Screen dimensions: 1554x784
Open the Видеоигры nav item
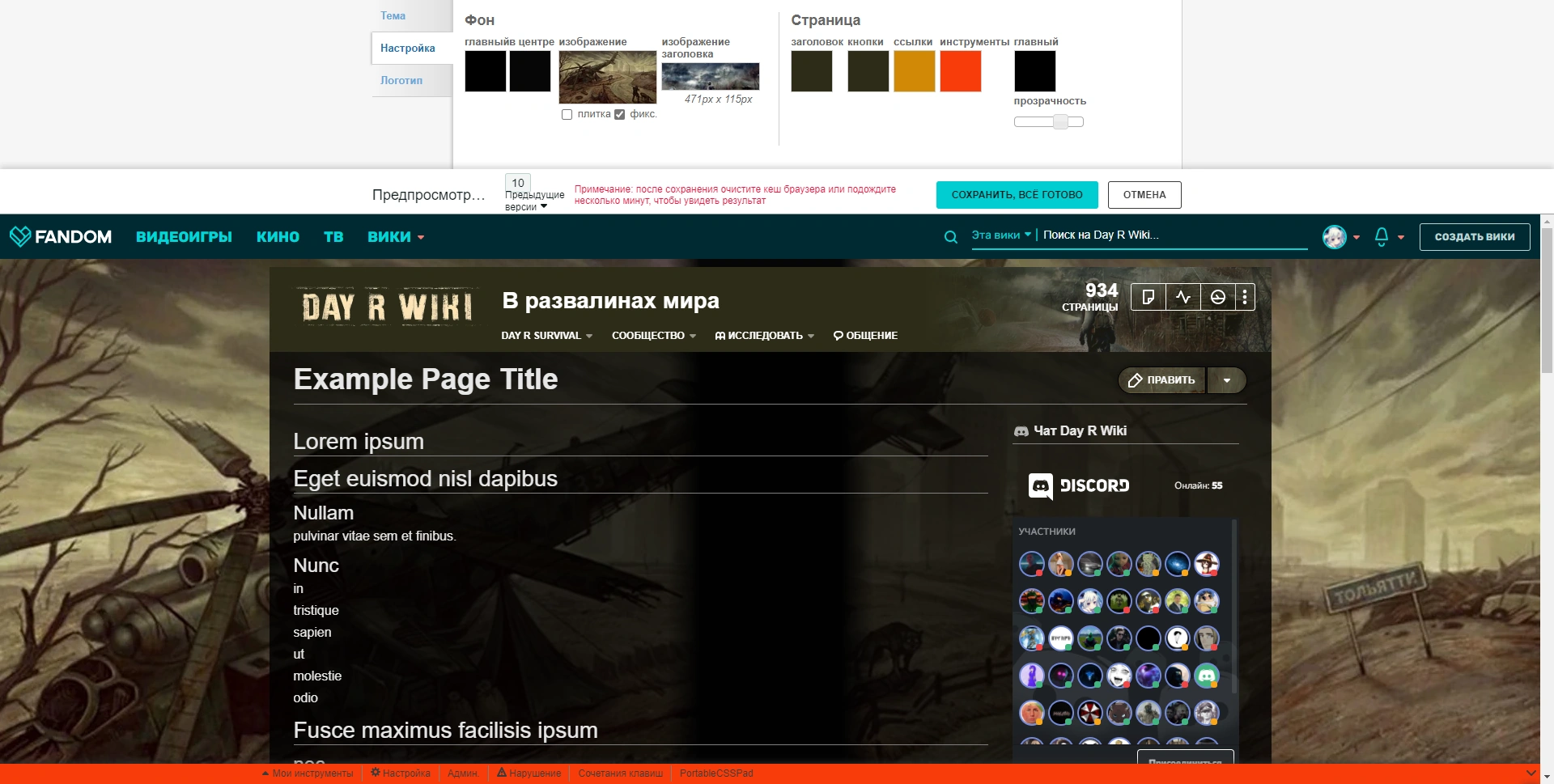coord(184,237)
